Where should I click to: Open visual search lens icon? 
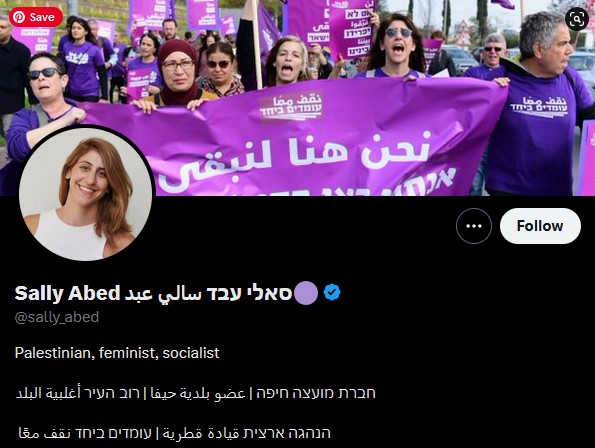coord(576,19)
